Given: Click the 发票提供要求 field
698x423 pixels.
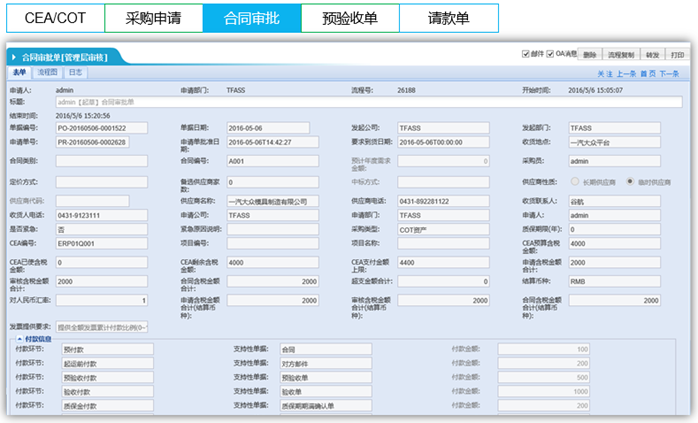Looking at the screenshot, I should coord(101,327).
